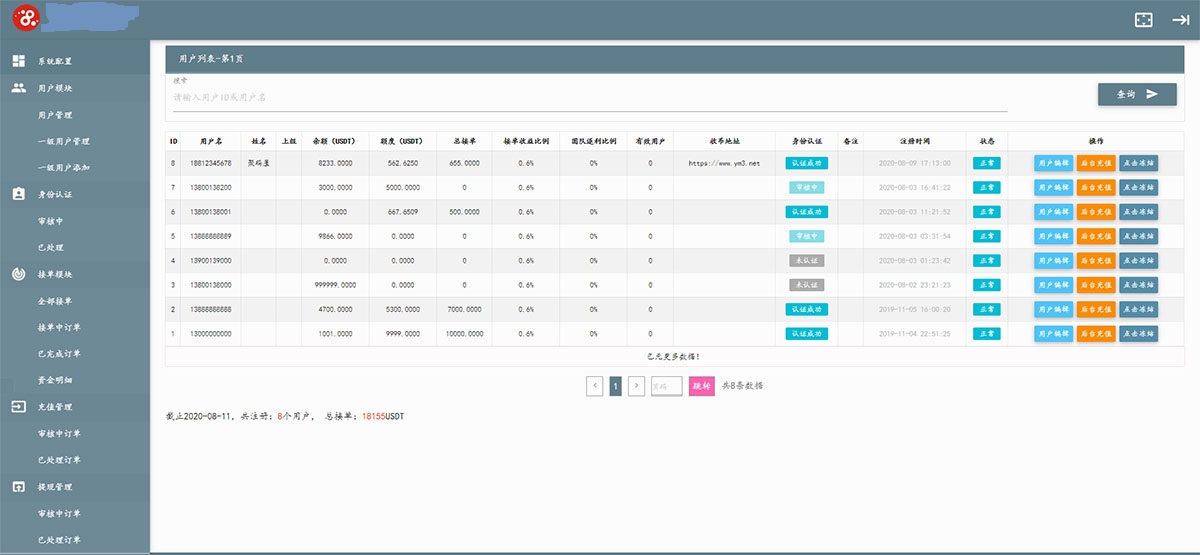Click 用户编辑 for user 18812345678

[1053, 163]
